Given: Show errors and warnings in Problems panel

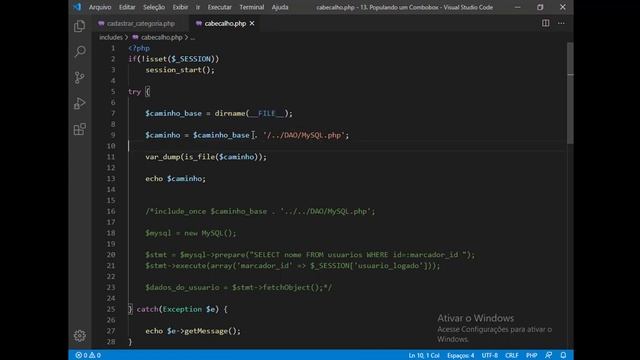Looking at the screenshot, I should tap(88, 355).
